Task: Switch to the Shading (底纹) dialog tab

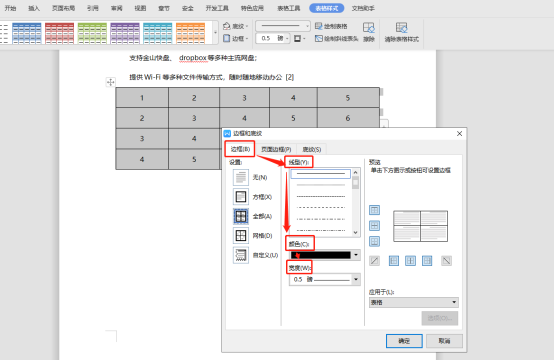Action: tap(312, 149)
